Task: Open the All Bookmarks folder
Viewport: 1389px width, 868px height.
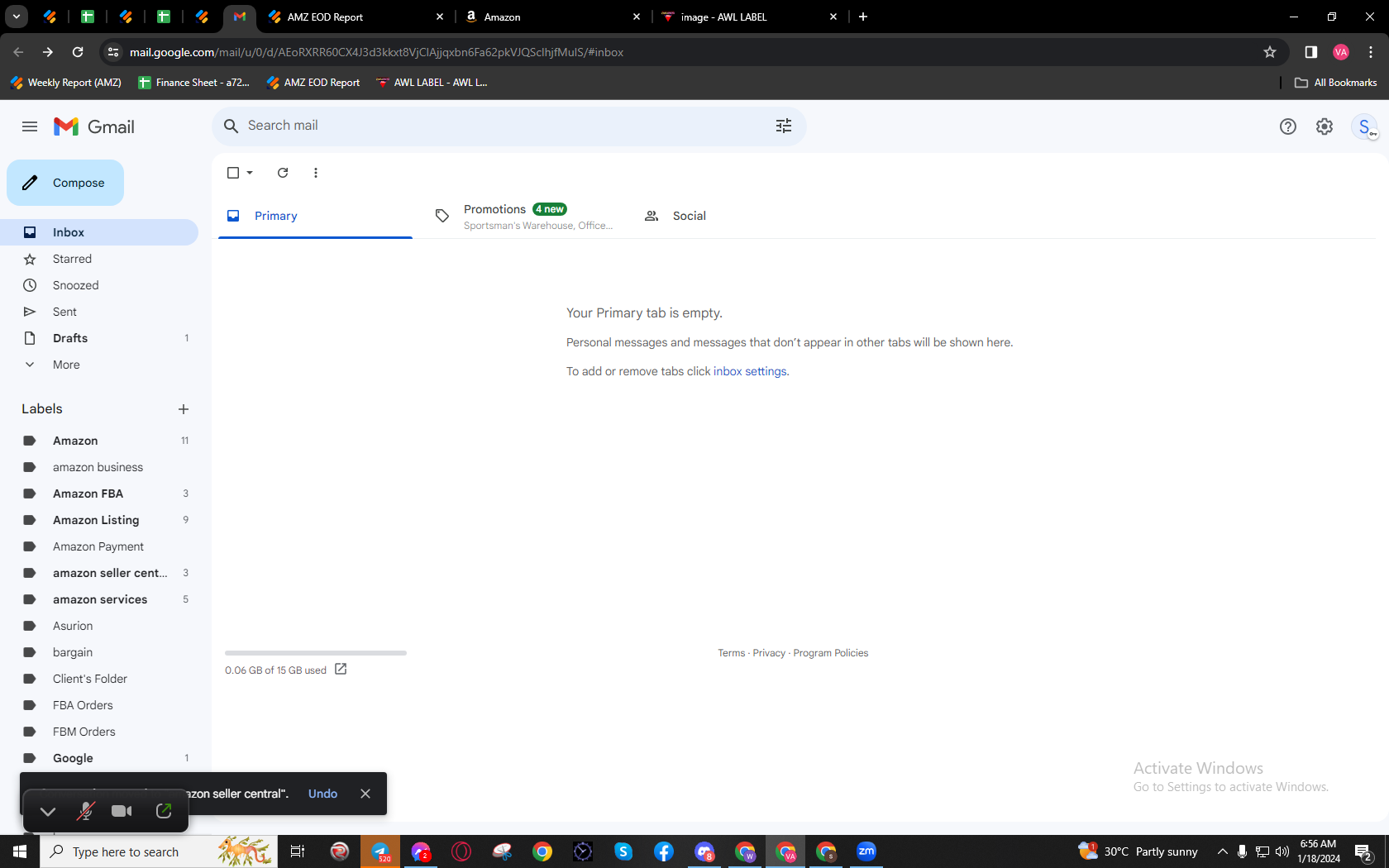Action: tap(1336, 83)
